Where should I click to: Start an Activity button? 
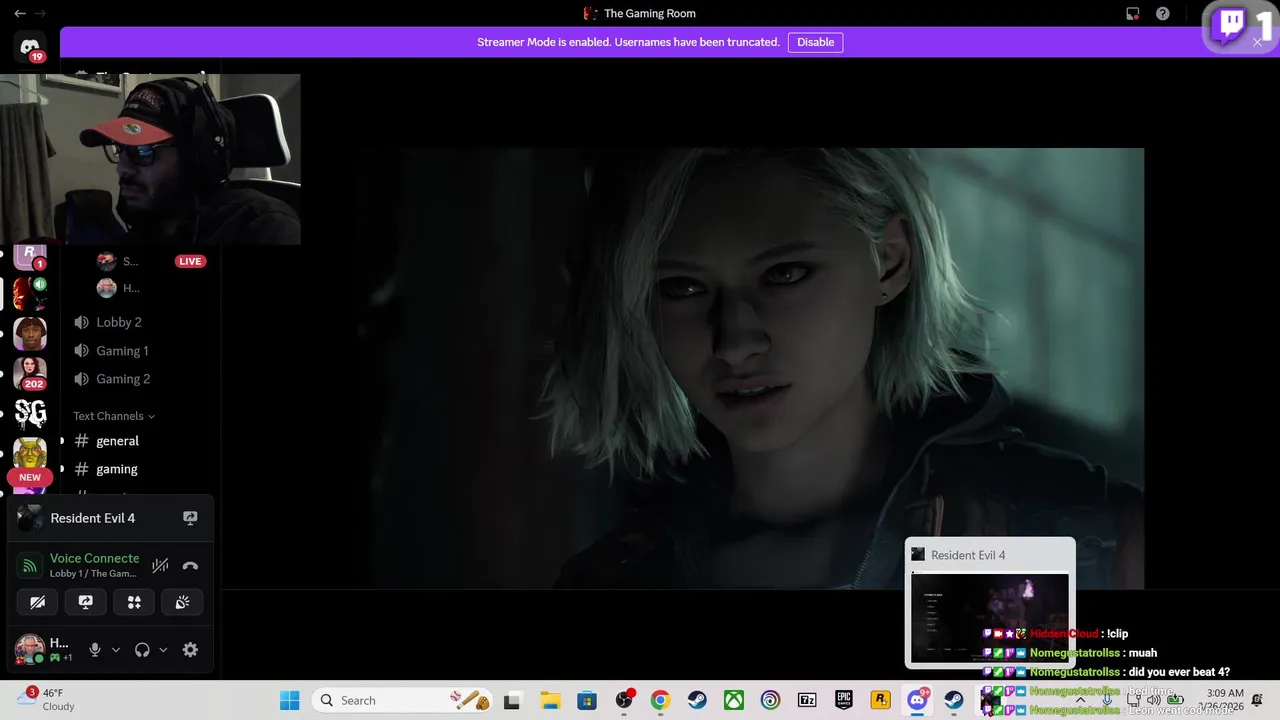[134, 602]
